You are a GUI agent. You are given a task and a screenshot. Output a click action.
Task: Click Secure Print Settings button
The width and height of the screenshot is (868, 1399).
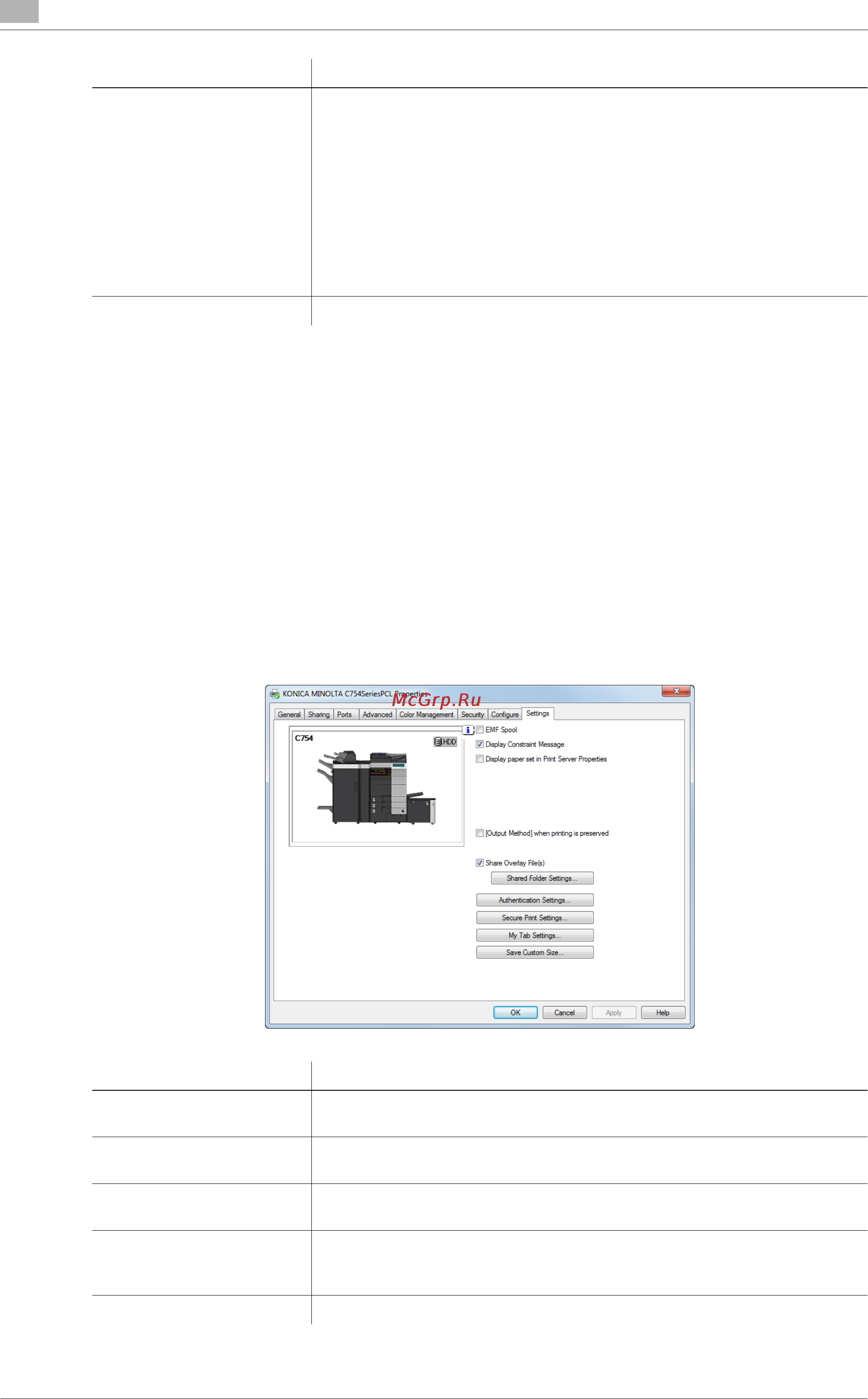535,918
